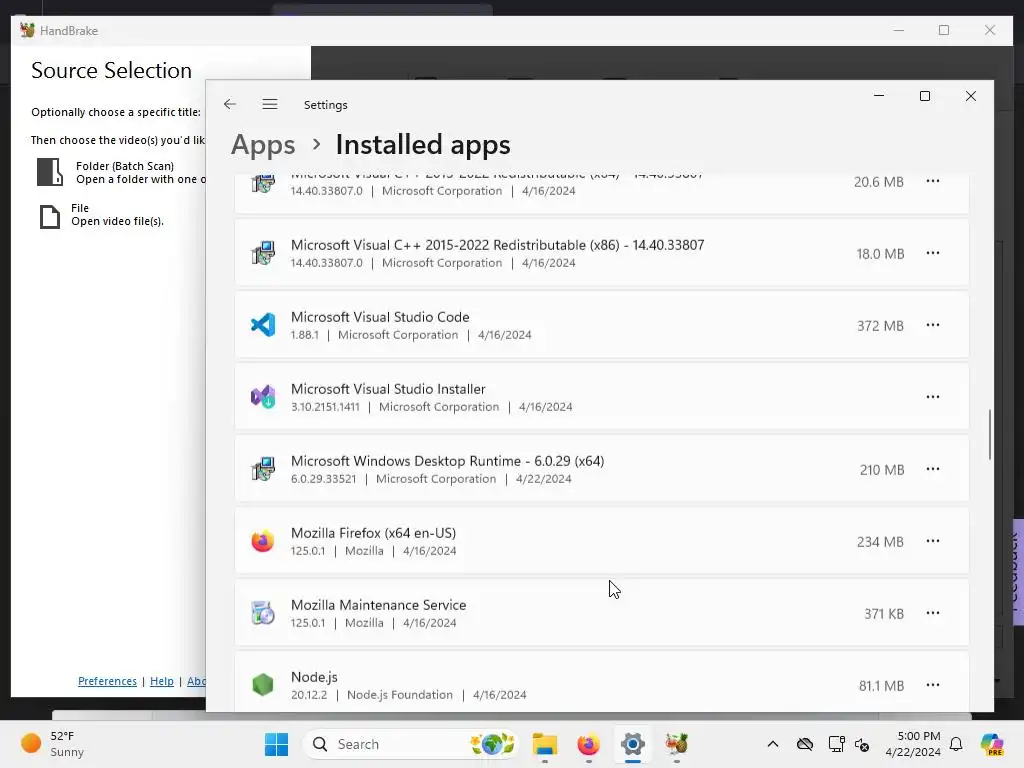1024x768 pixels.
Task: Click the Microsoft Visual Studio Code app icon
Action: click(x=263, y=325)
